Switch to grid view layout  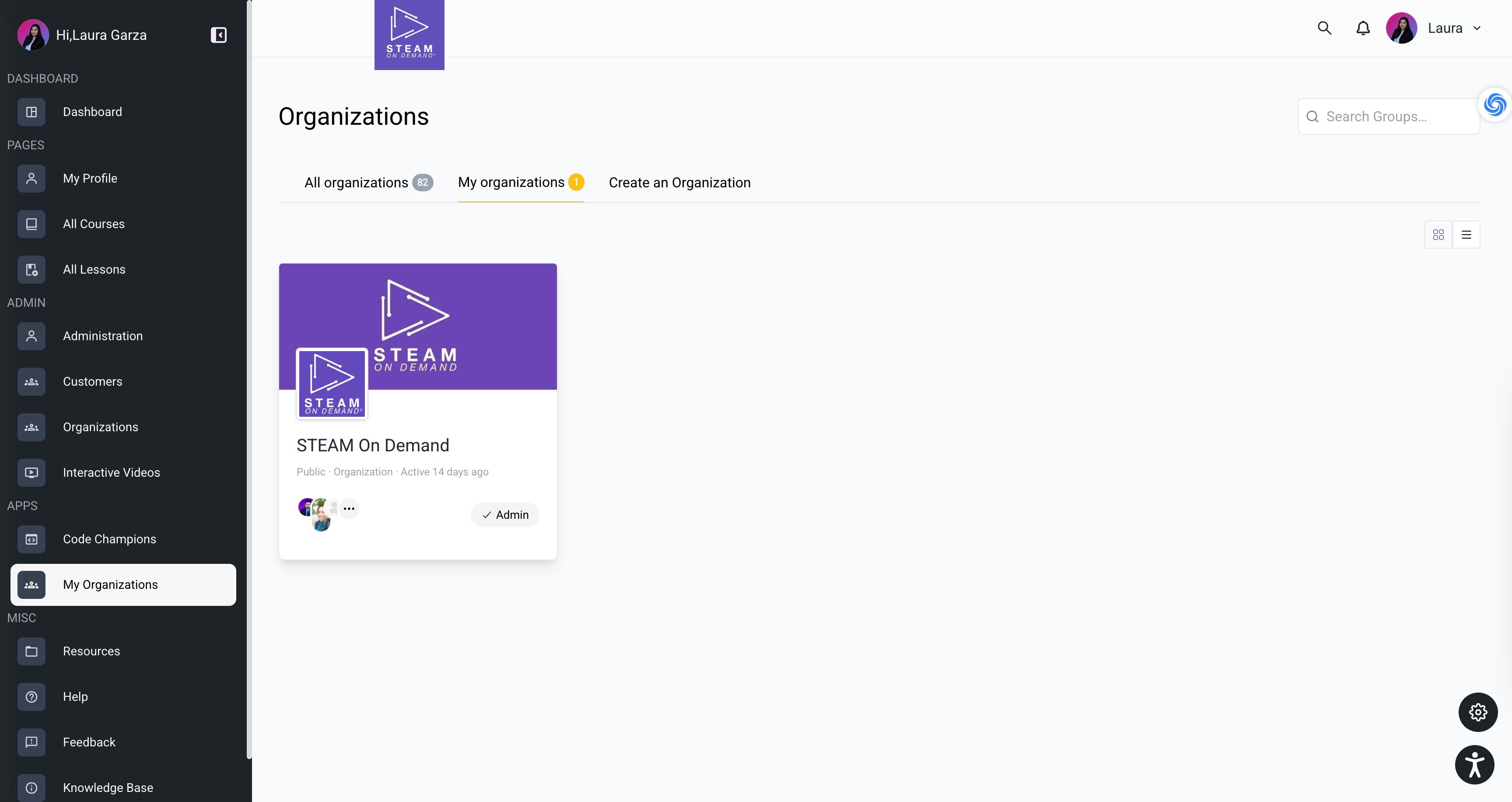(x=1438, y=235)
